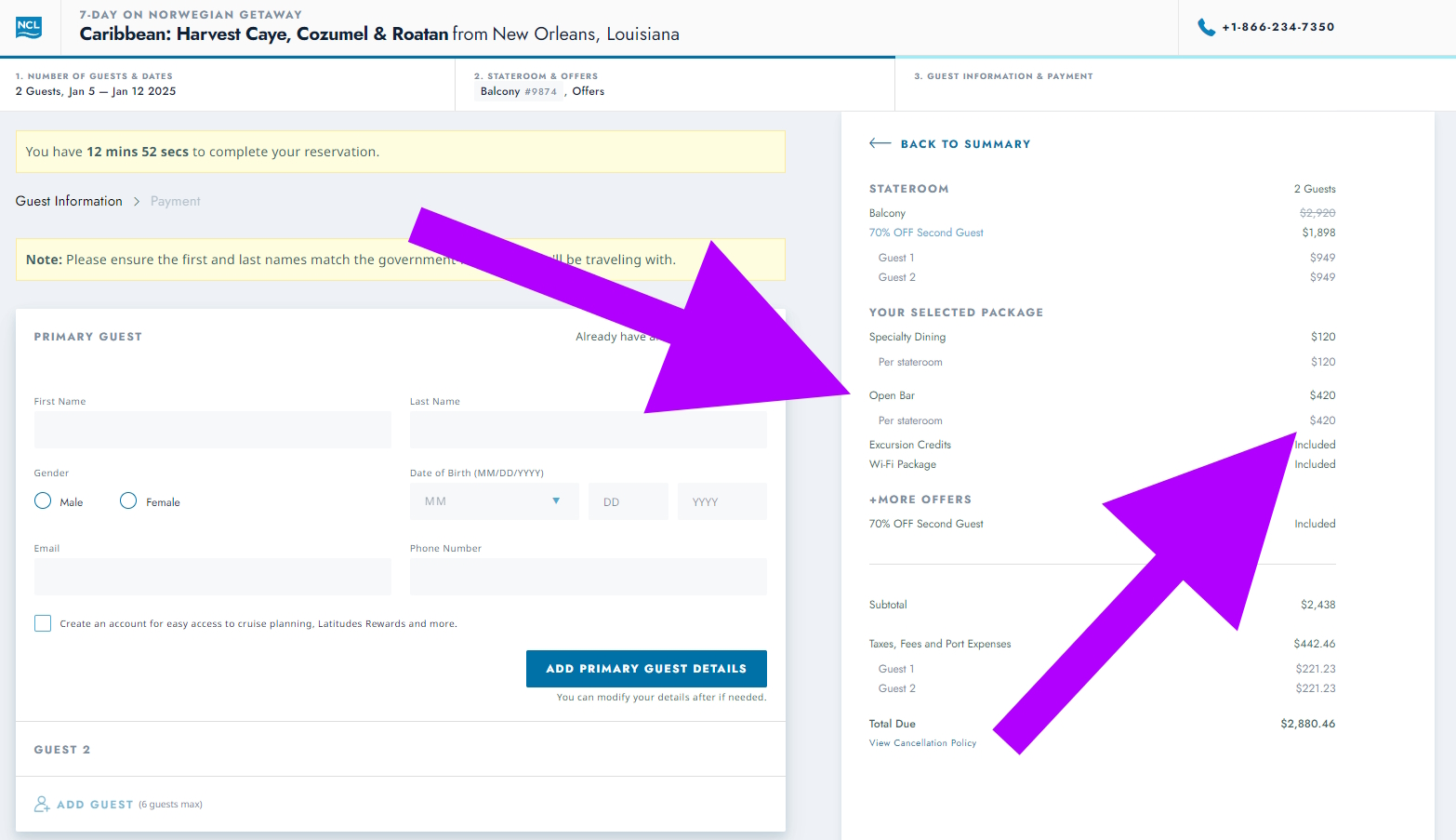
Task: Expand the Guest 2 section
Action: tap(62, 750)
